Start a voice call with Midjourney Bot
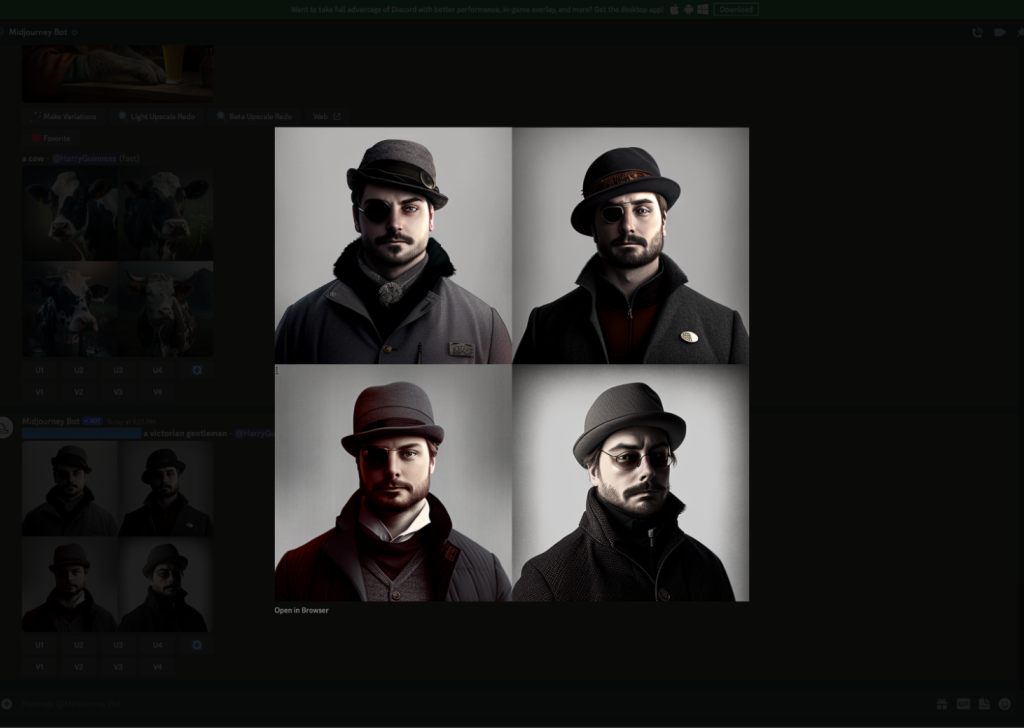Screen dimensions: 1024x728 (977, 33)
